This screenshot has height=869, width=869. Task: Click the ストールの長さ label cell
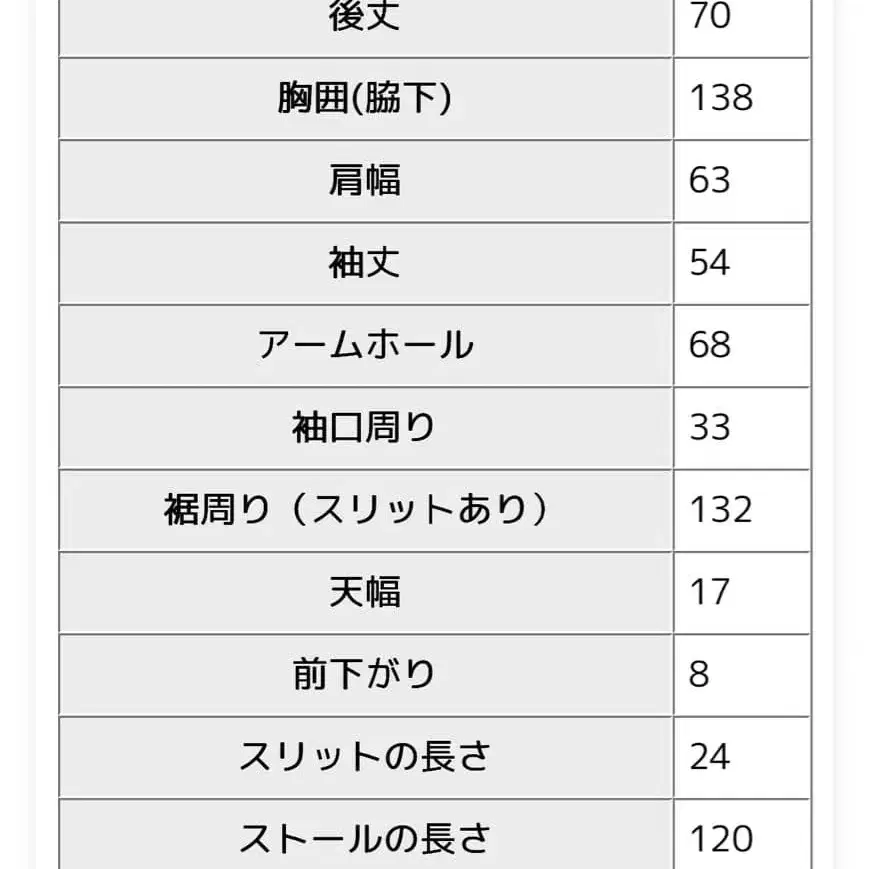(365, 838)
